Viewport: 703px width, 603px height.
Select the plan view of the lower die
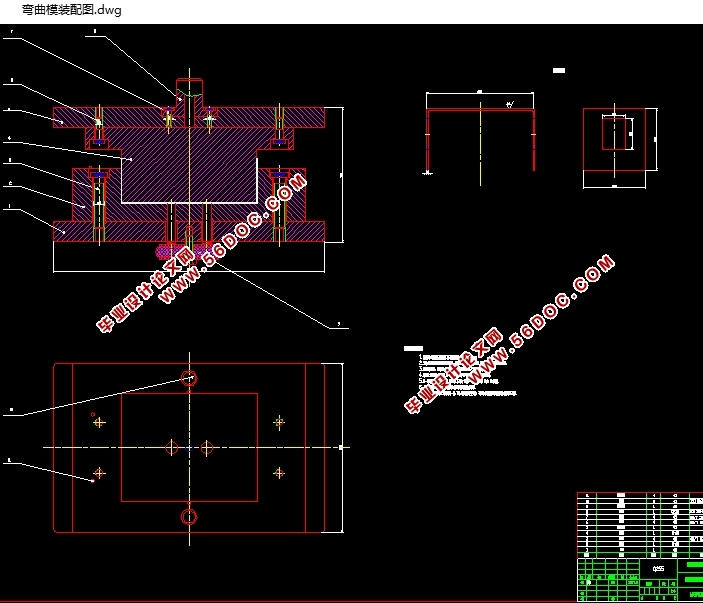[189, 448]
